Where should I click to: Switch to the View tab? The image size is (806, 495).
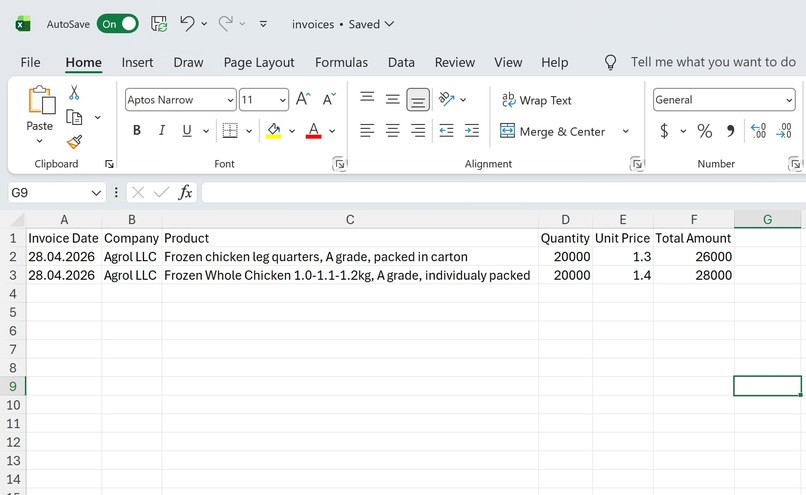click(508, 62)
